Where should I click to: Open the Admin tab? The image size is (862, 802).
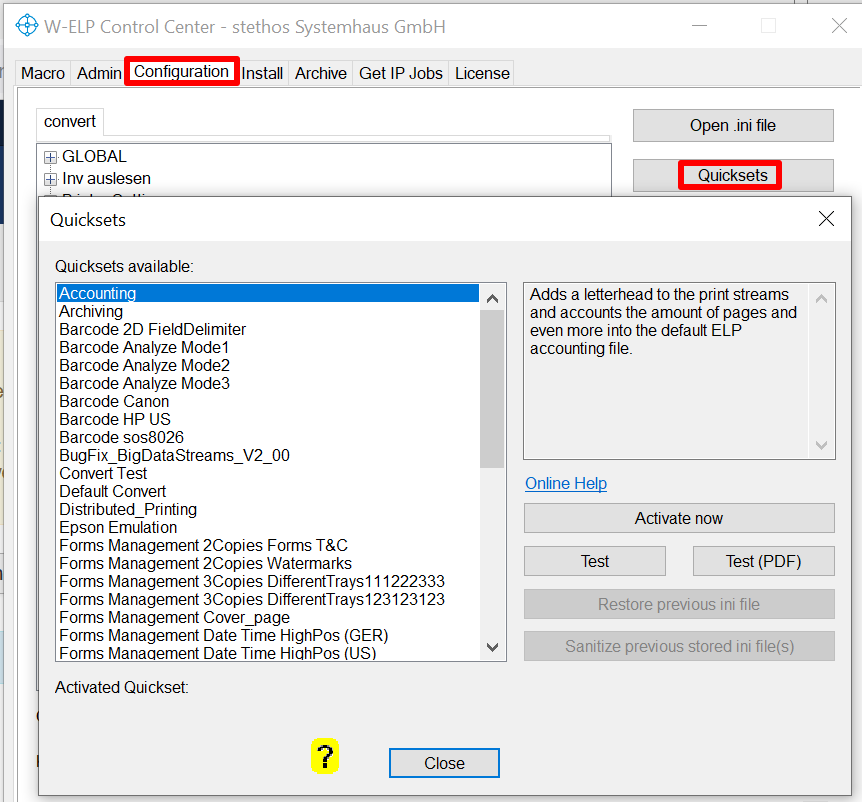click(99, 73)
